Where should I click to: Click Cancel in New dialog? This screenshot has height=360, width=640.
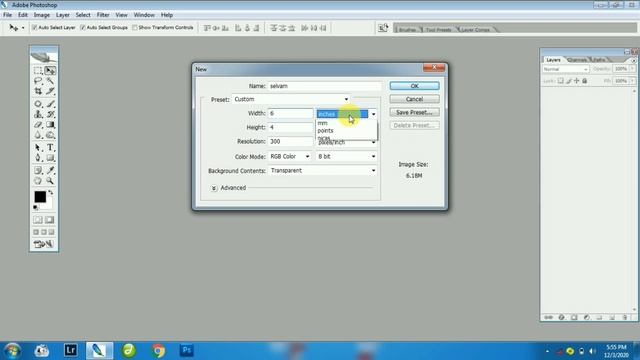414,99
